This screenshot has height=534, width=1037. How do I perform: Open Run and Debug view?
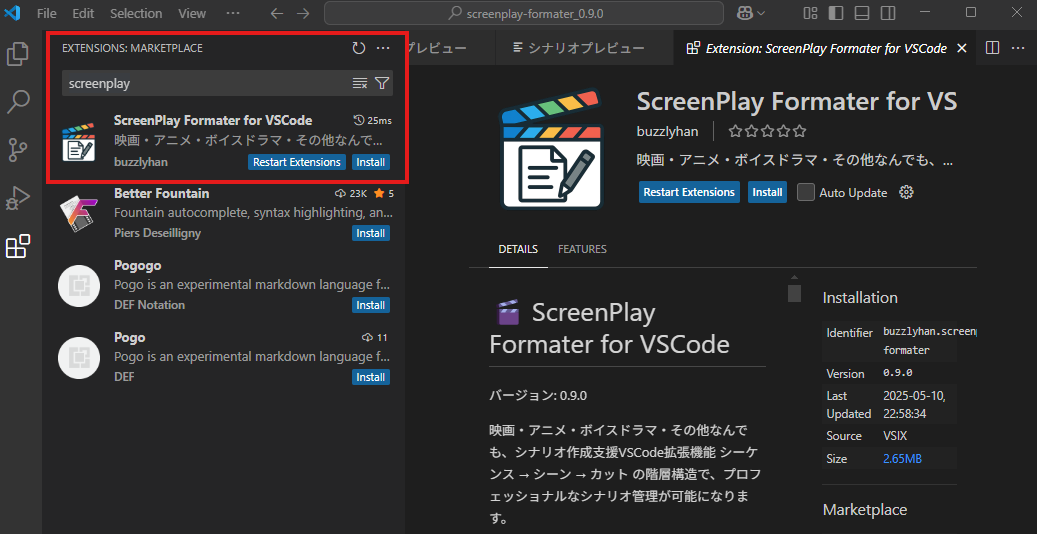(18, 199)
